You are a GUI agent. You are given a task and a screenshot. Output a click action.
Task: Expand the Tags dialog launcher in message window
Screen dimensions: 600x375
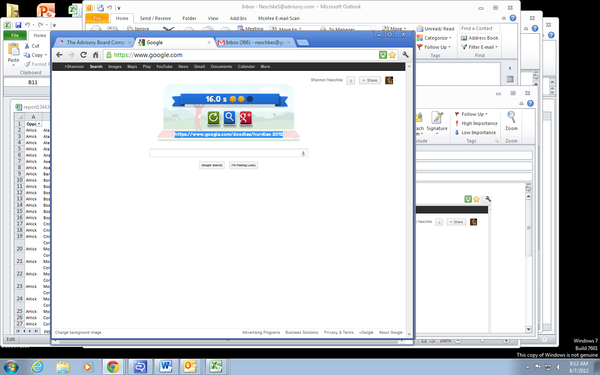497,141
